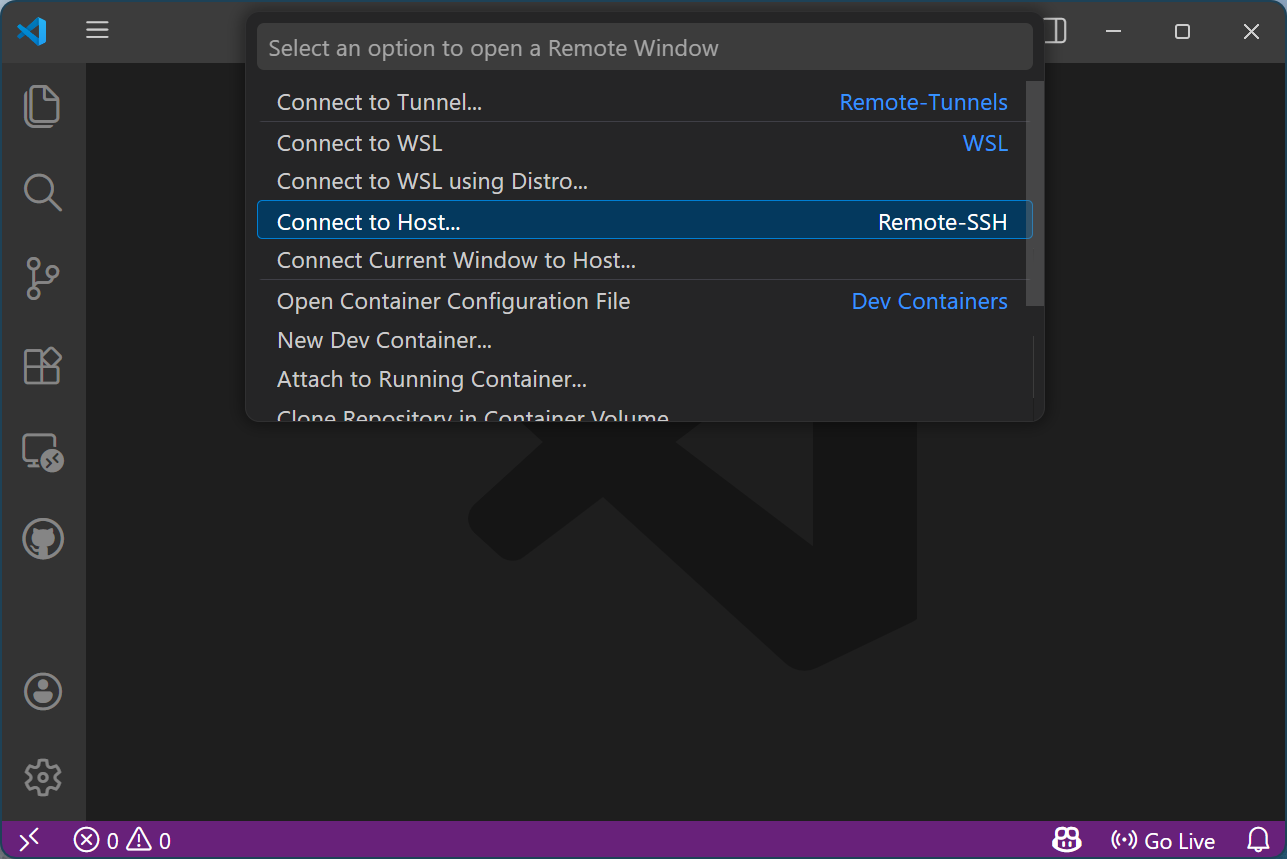The height and width of the screenshot is (859, 1287).
Task: Open the Remote Explorer view
Action: [x=42, y=453]
